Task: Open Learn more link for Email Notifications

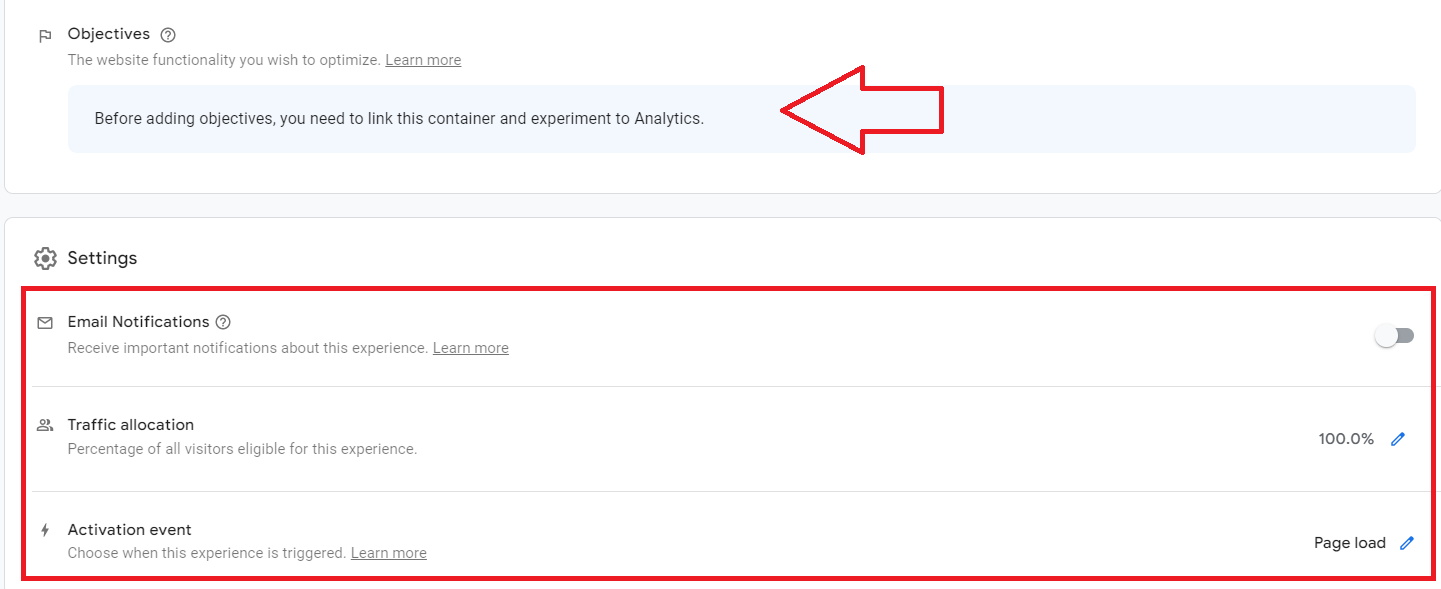Action: [x=471, y=348]
